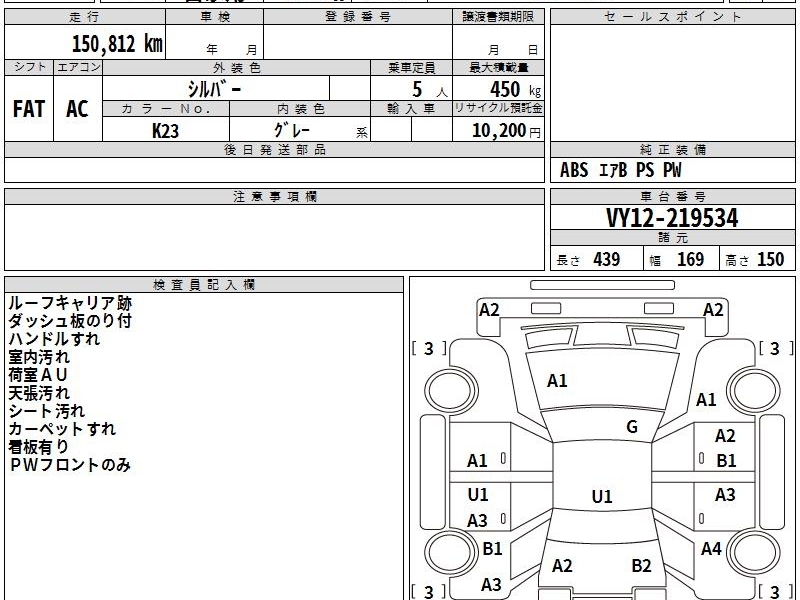800x600 pixels.
Task: Click the エアコン header label
Action: 78,67
